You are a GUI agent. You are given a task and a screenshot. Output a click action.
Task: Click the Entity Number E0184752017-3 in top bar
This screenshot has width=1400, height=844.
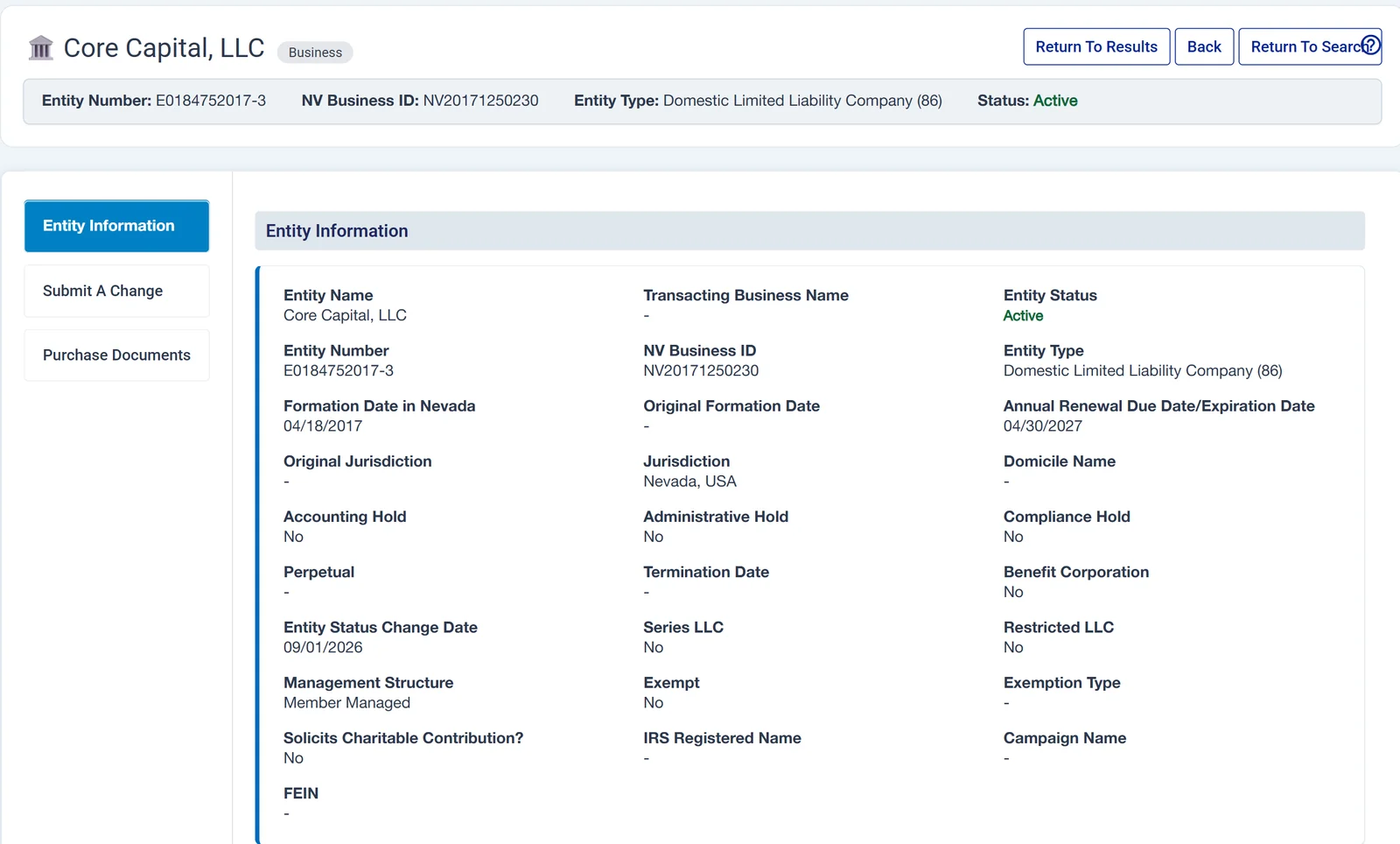click(154, 101)
